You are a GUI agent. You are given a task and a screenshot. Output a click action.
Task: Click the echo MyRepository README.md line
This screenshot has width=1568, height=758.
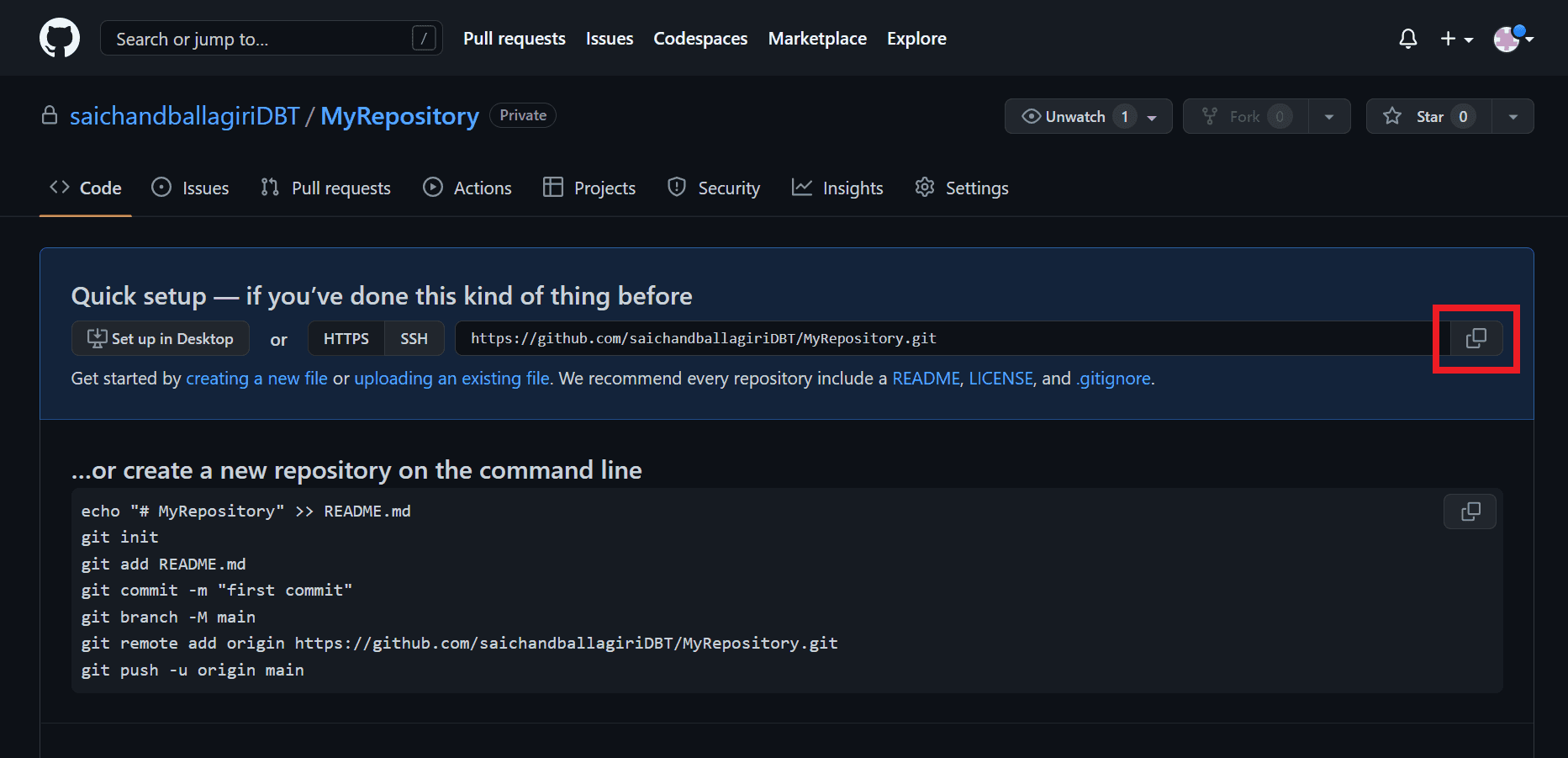(245, 512)
